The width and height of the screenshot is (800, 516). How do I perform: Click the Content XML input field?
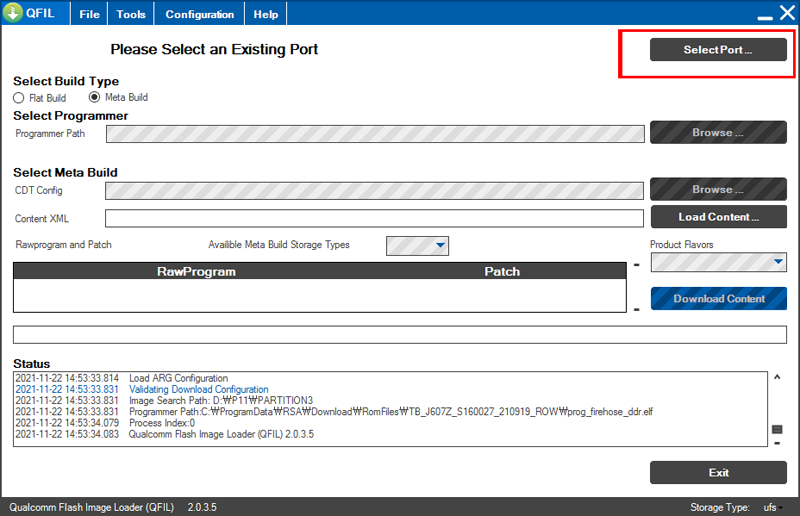click(x=374, y=218)
